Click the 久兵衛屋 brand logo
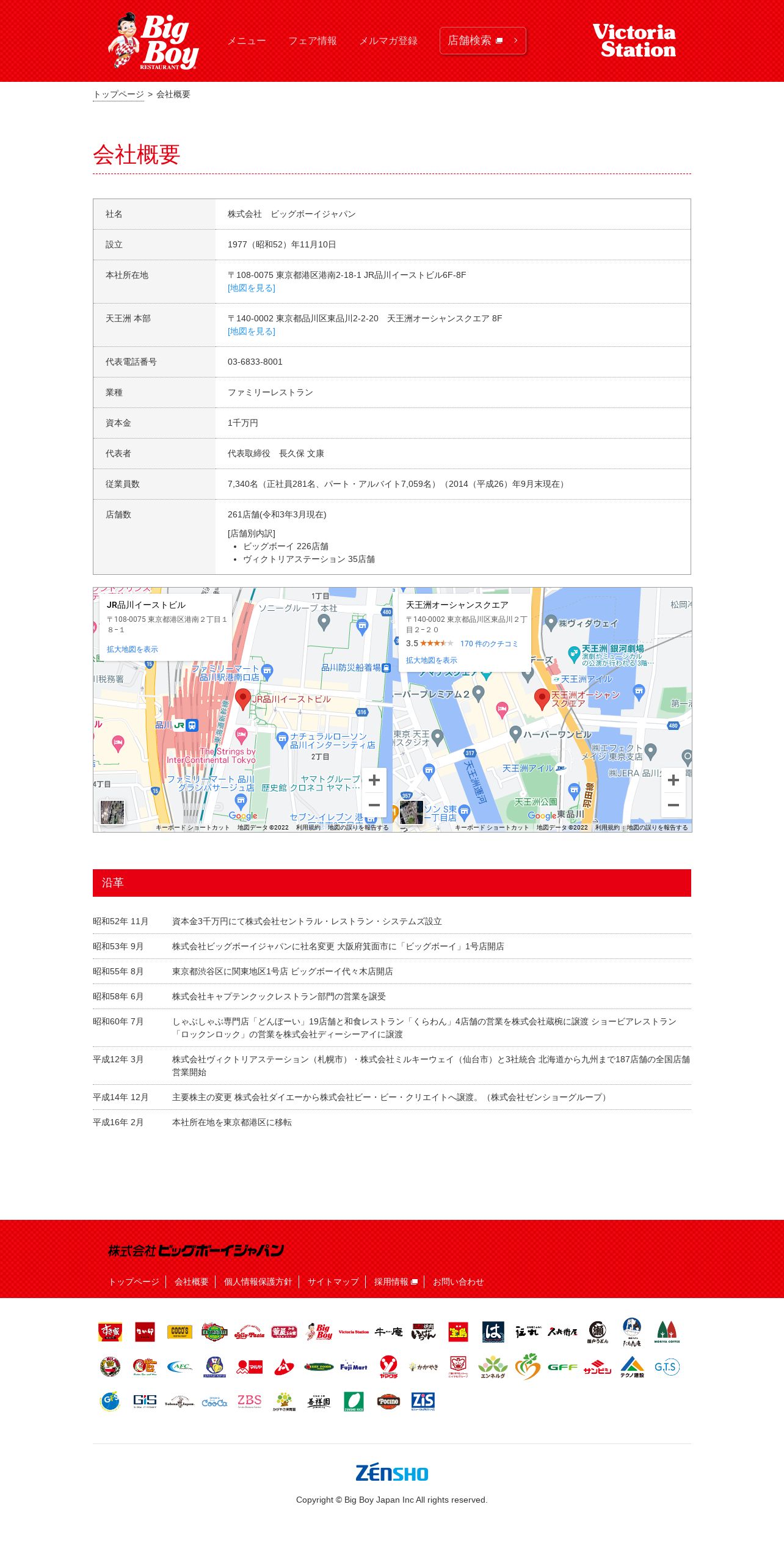 click(x=562, y=1332)
